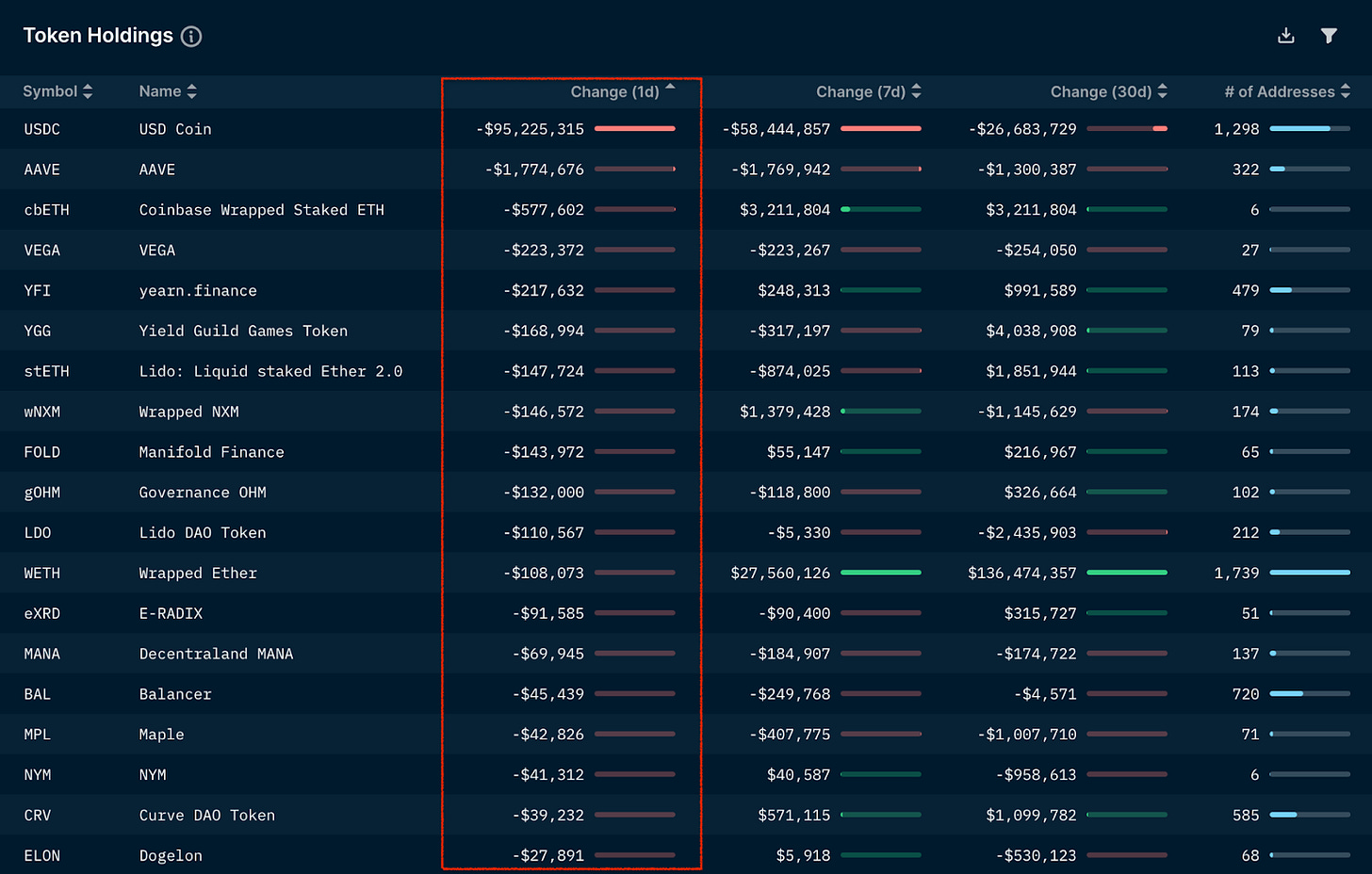The height and width of the screenshot is (874, 1372).
Task: Click the YFI symbol
Action: click(x=38, y=291)
